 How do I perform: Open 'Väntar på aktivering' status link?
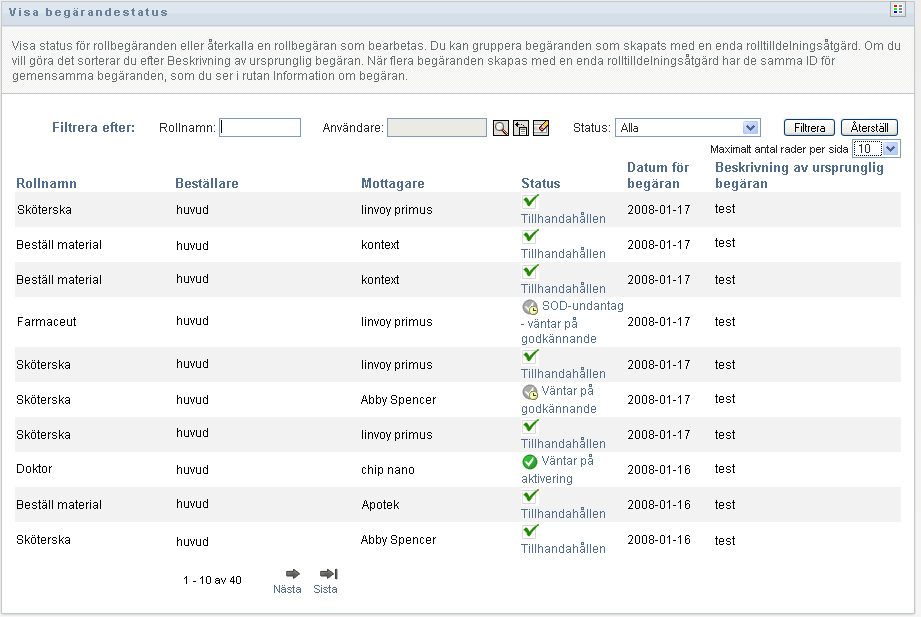(x=557, y=470)
